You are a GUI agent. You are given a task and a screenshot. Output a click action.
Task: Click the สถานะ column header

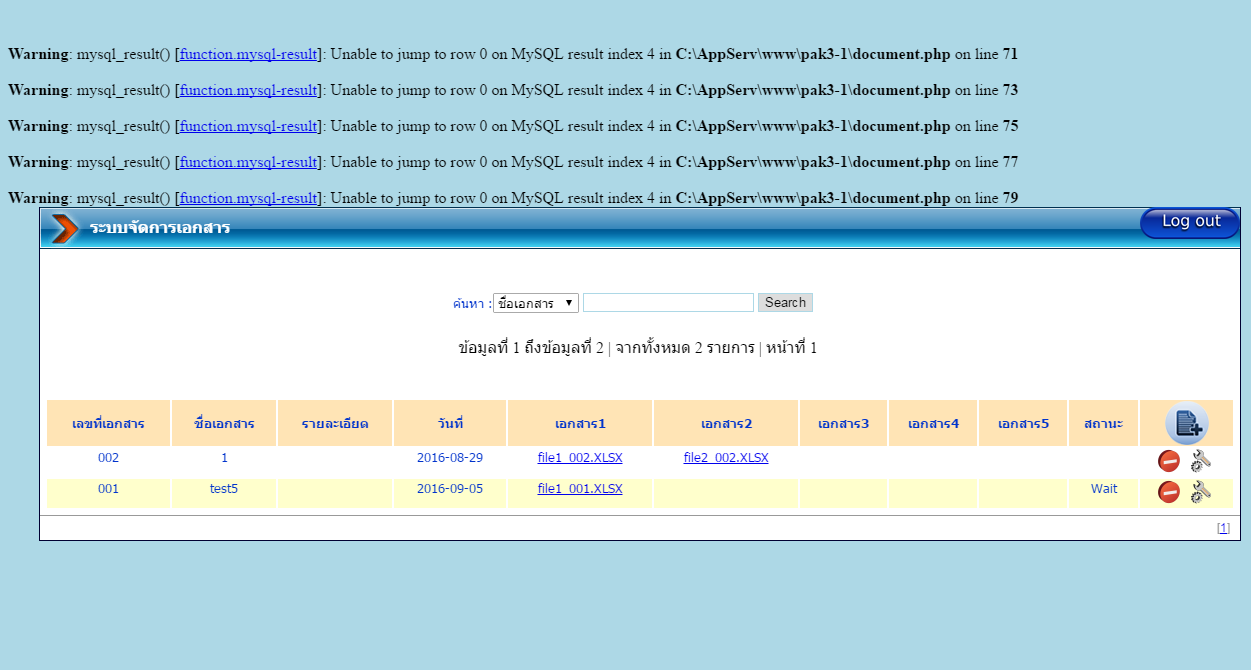click(1103, 424)
